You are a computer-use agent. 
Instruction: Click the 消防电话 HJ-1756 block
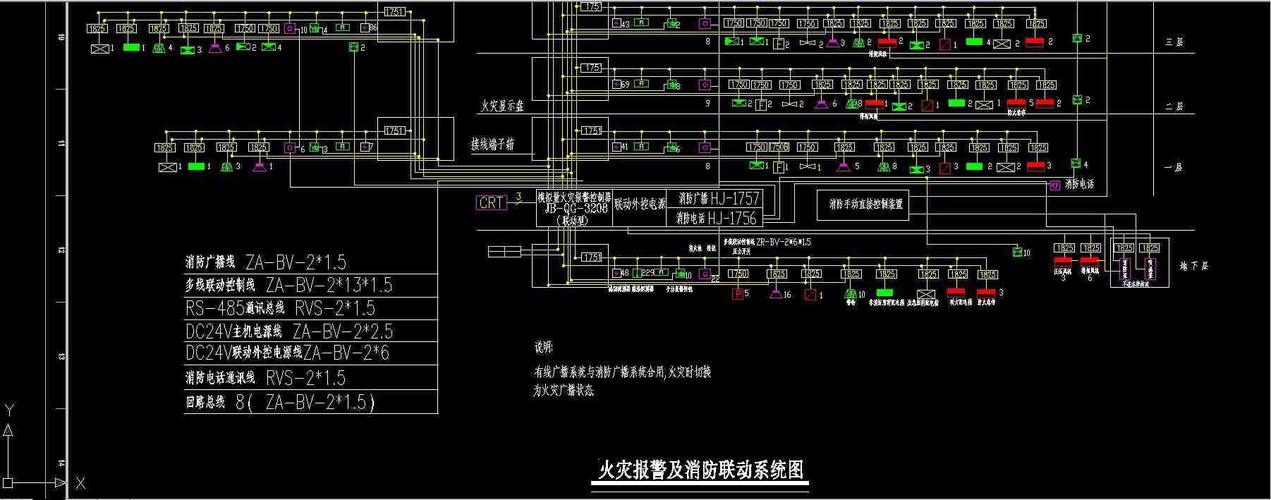(716, 217)
